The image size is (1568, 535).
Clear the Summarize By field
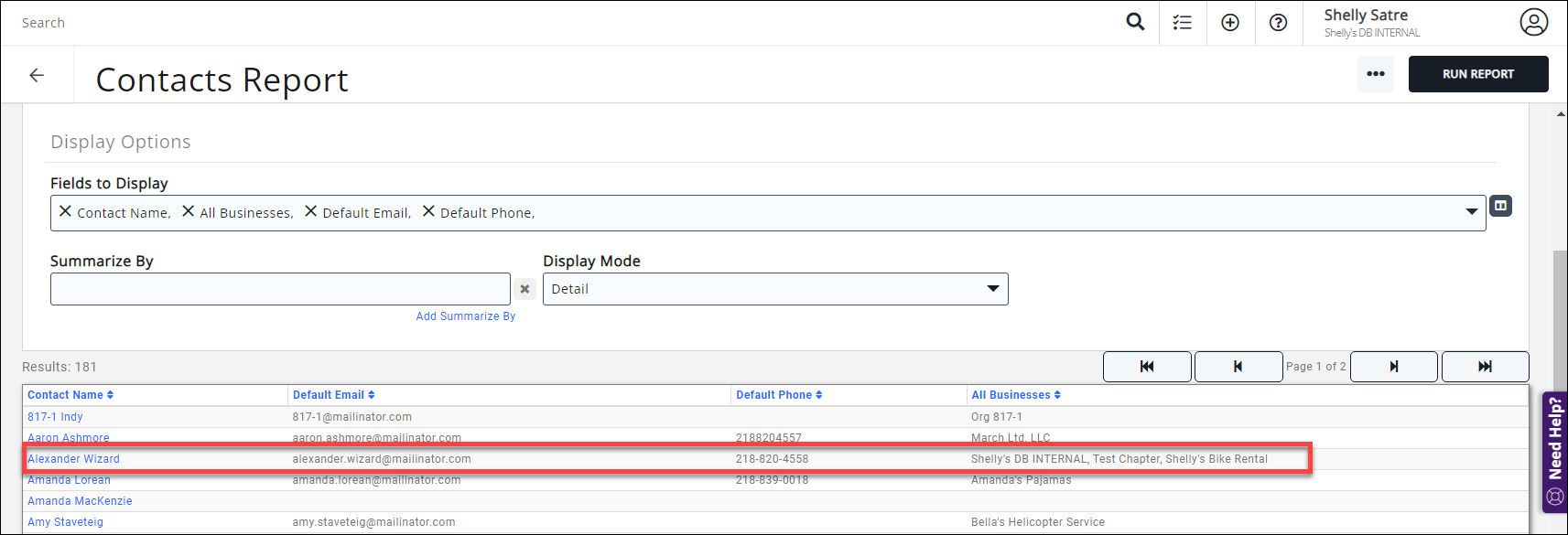point(524,289)
